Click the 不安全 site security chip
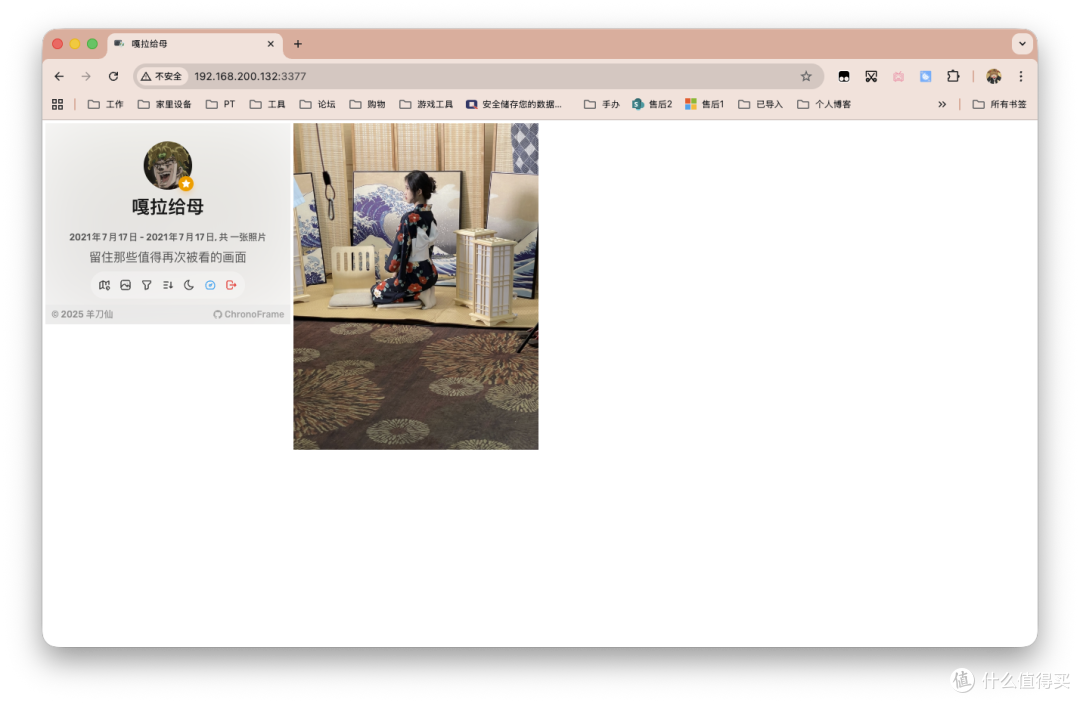Image resolution: width=1080 pixels, height=703 pixels. (x=162, y=76)
